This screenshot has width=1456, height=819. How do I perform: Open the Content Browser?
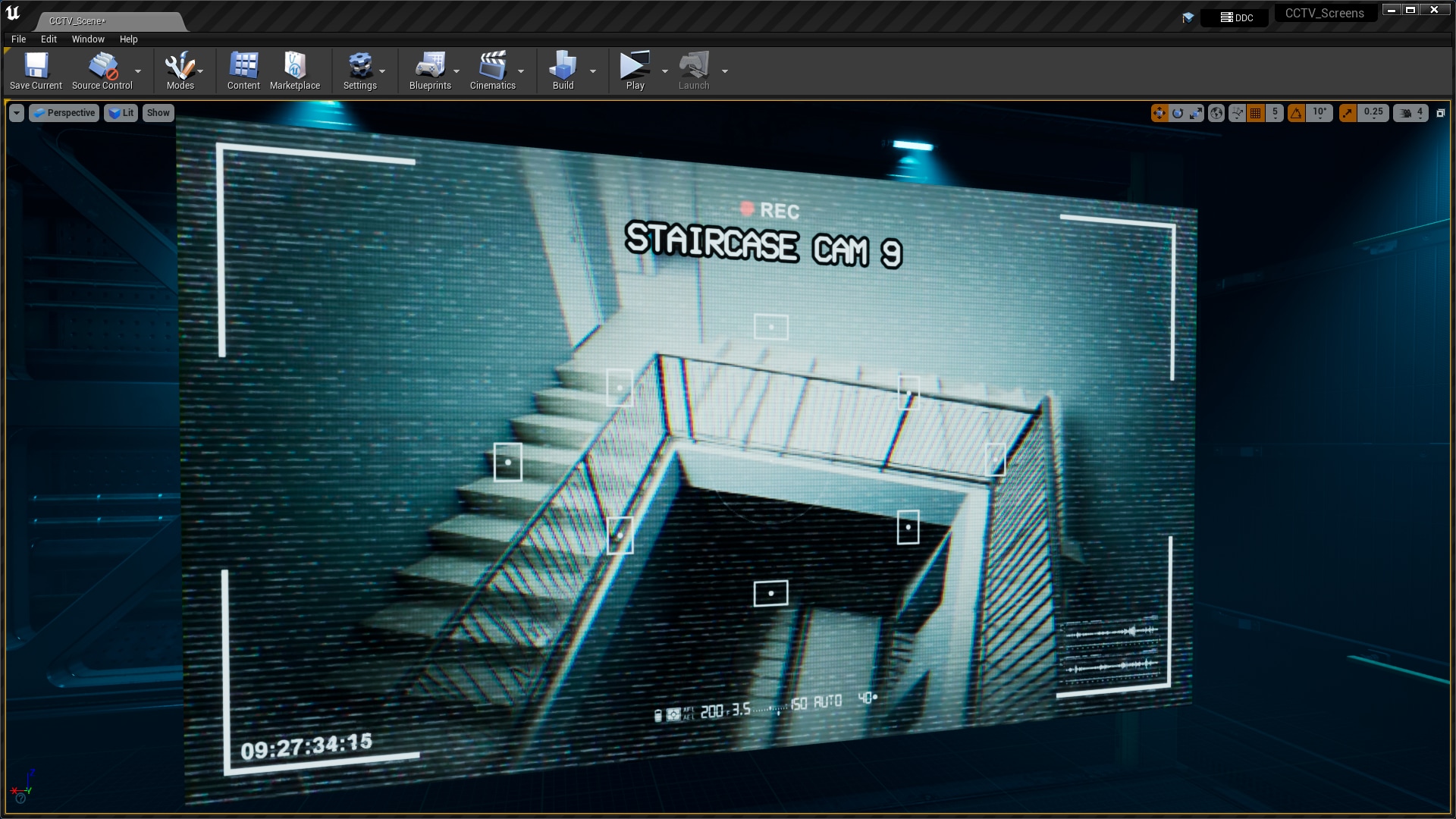point(243,70)
